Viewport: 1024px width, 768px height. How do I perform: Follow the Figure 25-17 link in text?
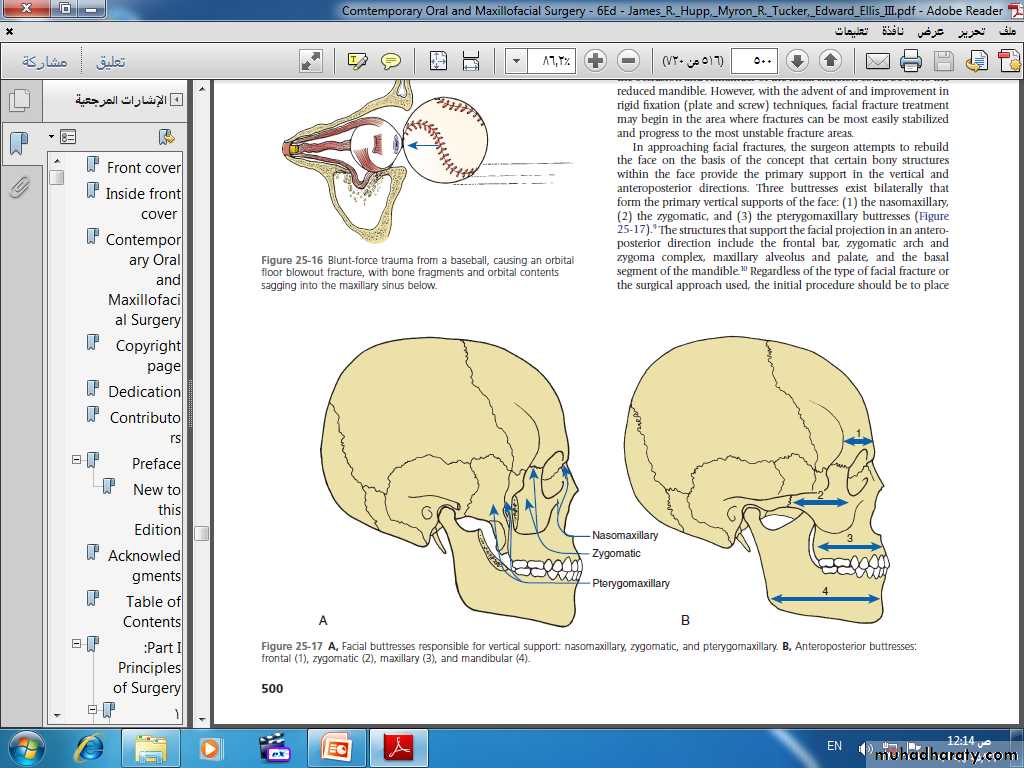932,216
